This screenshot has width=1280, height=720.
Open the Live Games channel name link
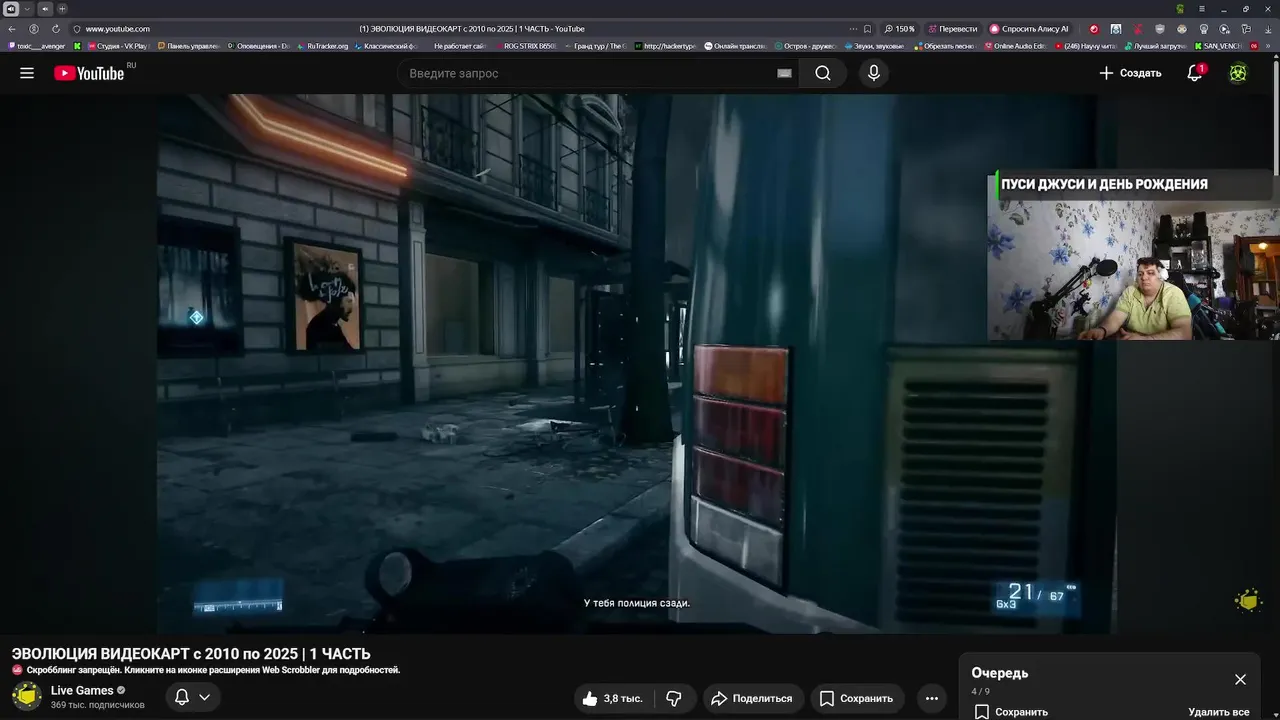[x=82, y=690]
